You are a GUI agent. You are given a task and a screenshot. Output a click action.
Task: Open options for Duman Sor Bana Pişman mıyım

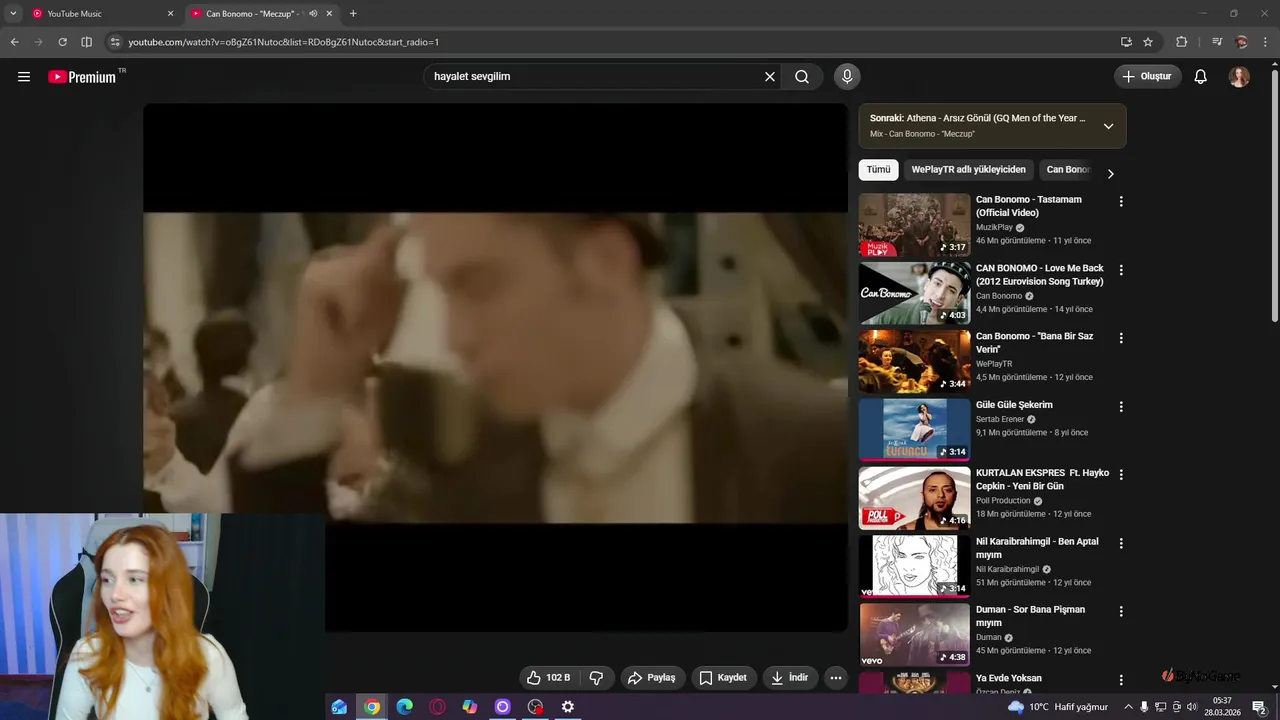[x=1121, y=611]
